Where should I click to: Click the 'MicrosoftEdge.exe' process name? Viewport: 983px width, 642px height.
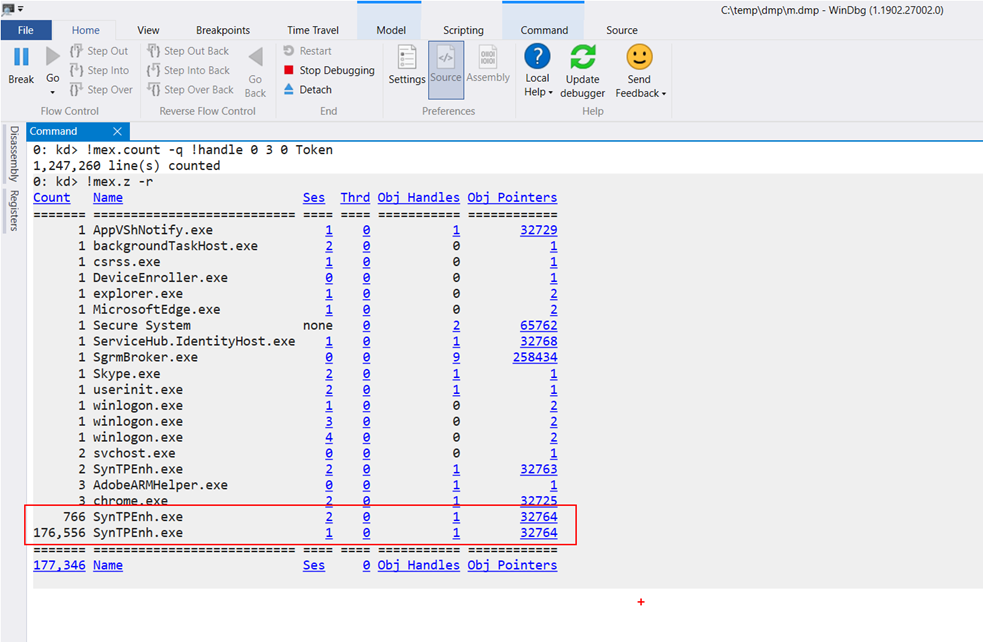click(x=157, y=309)
